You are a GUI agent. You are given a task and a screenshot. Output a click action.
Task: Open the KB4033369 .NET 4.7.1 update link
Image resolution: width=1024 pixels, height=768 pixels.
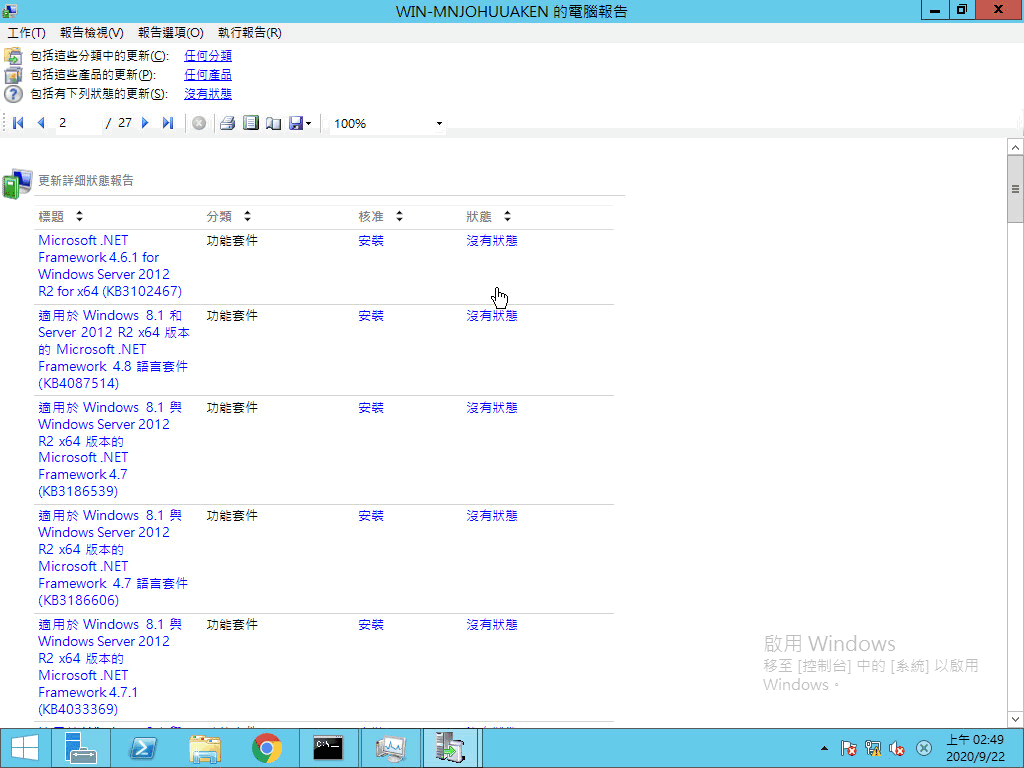(x=110, y=667)
